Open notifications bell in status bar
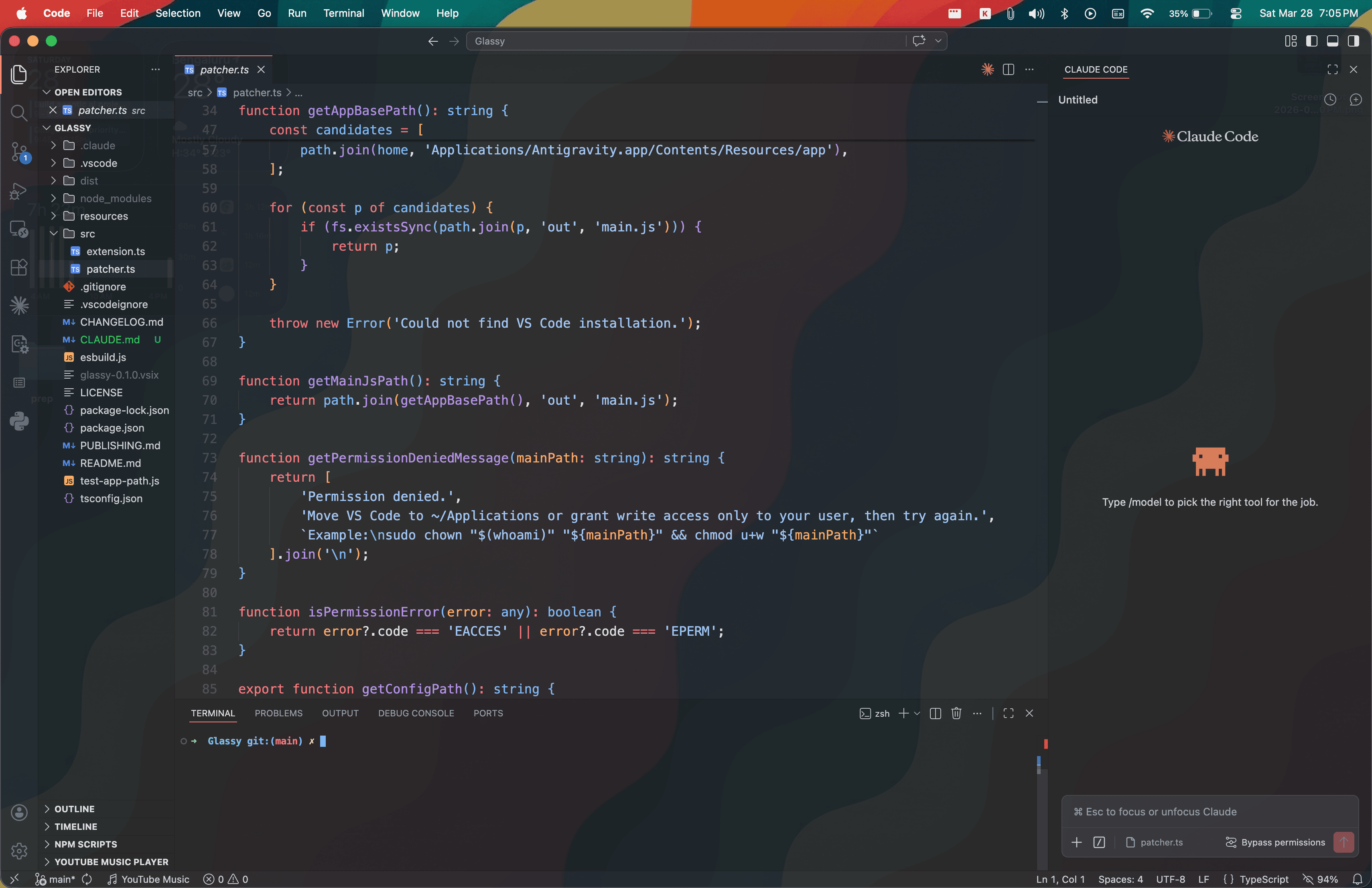This screenshot has height=888, width=1372. coord(1358,879)
